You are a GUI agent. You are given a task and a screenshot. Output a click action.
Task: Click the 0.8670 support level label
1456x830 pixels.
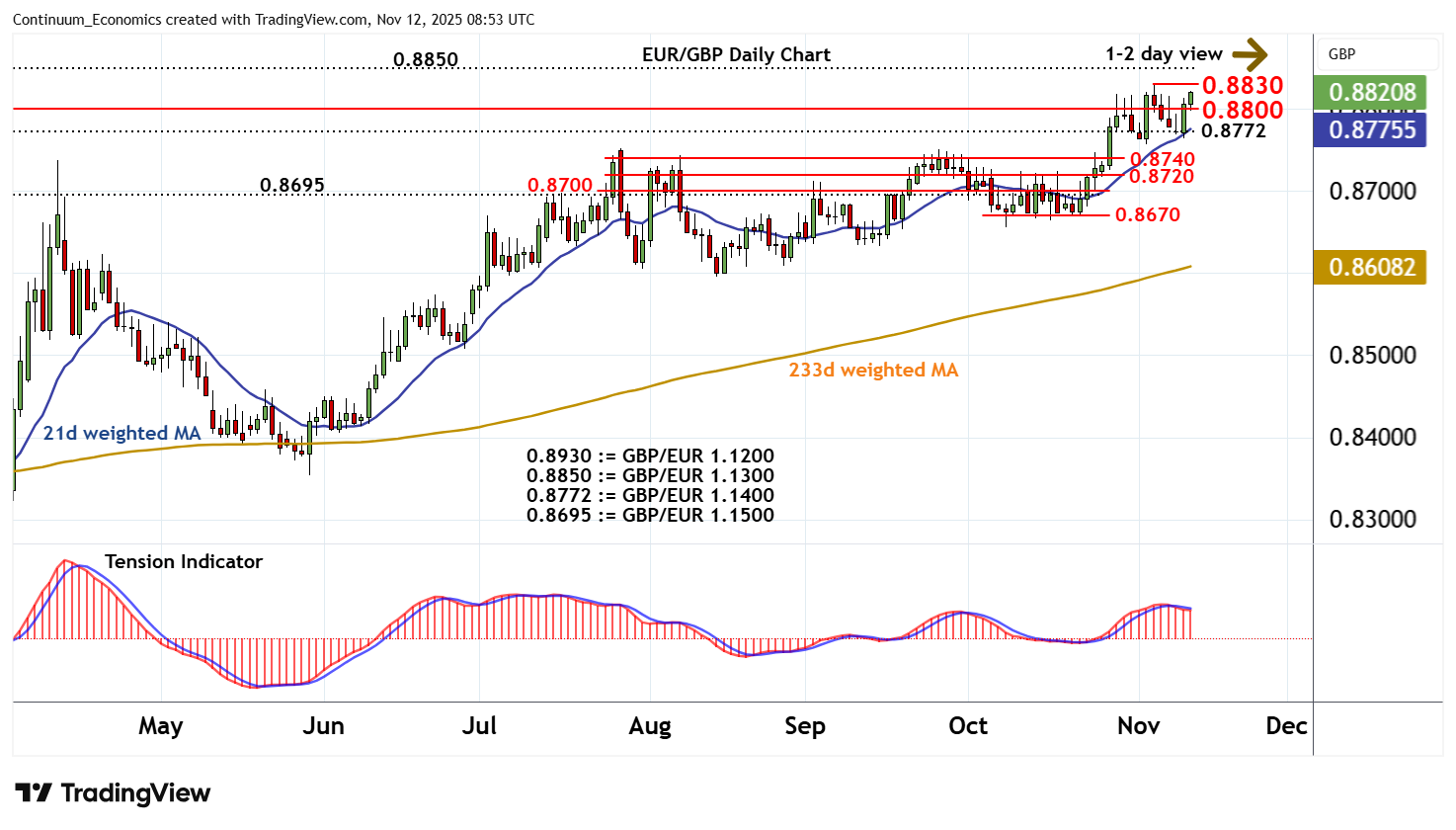[x=1147, y=214]
